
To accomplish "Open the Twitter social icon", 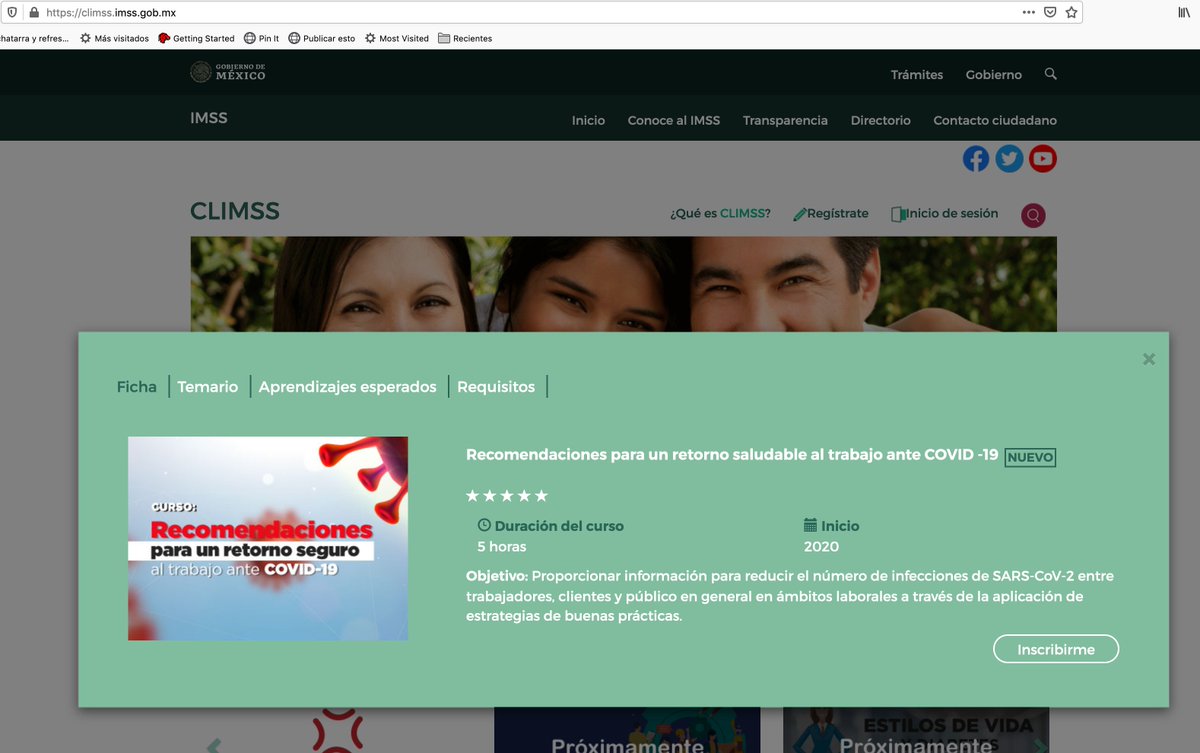I will click(1009, 159).
